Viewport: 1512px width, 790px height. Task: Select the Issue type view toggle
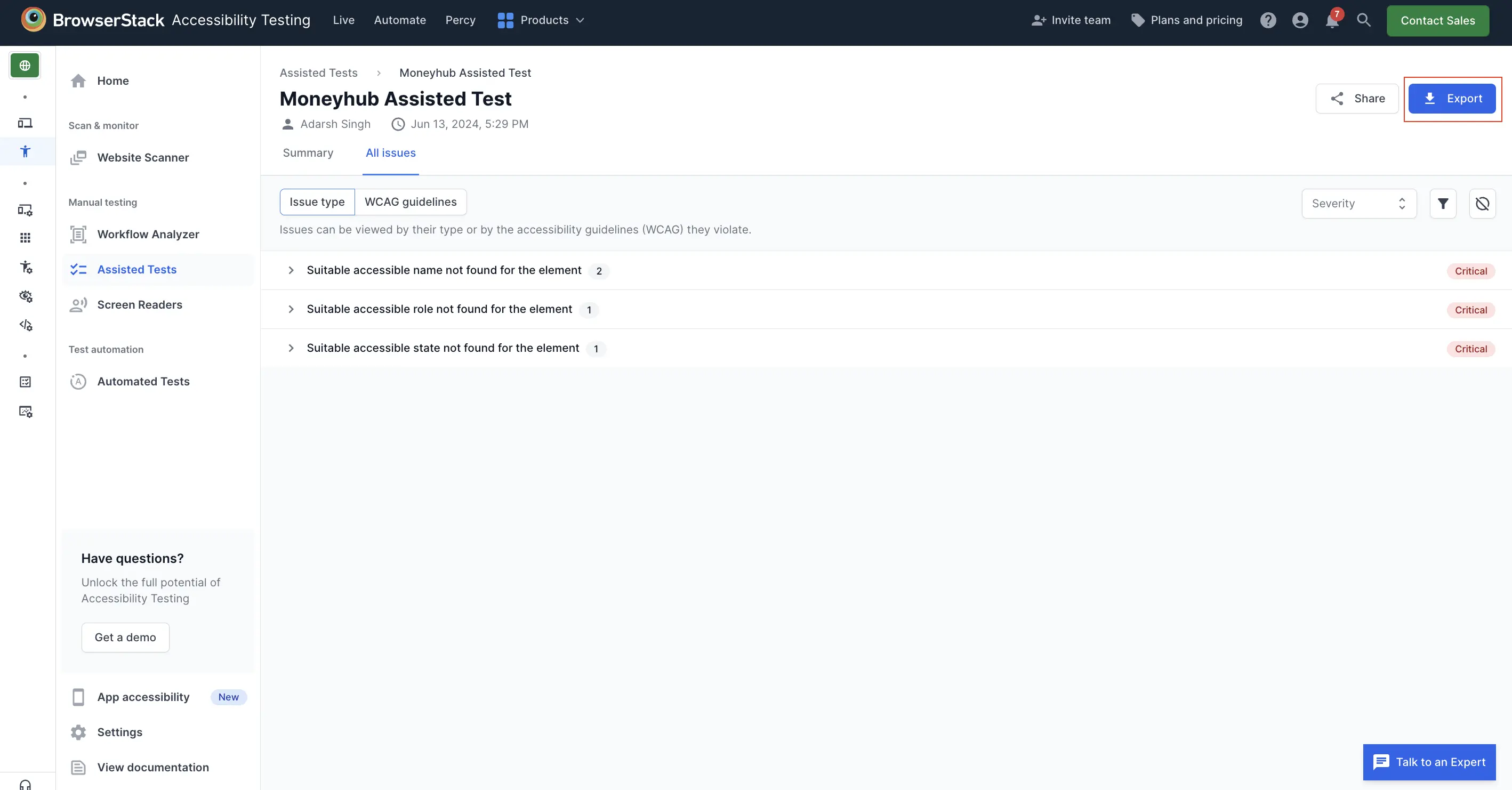tap(317, 202)
